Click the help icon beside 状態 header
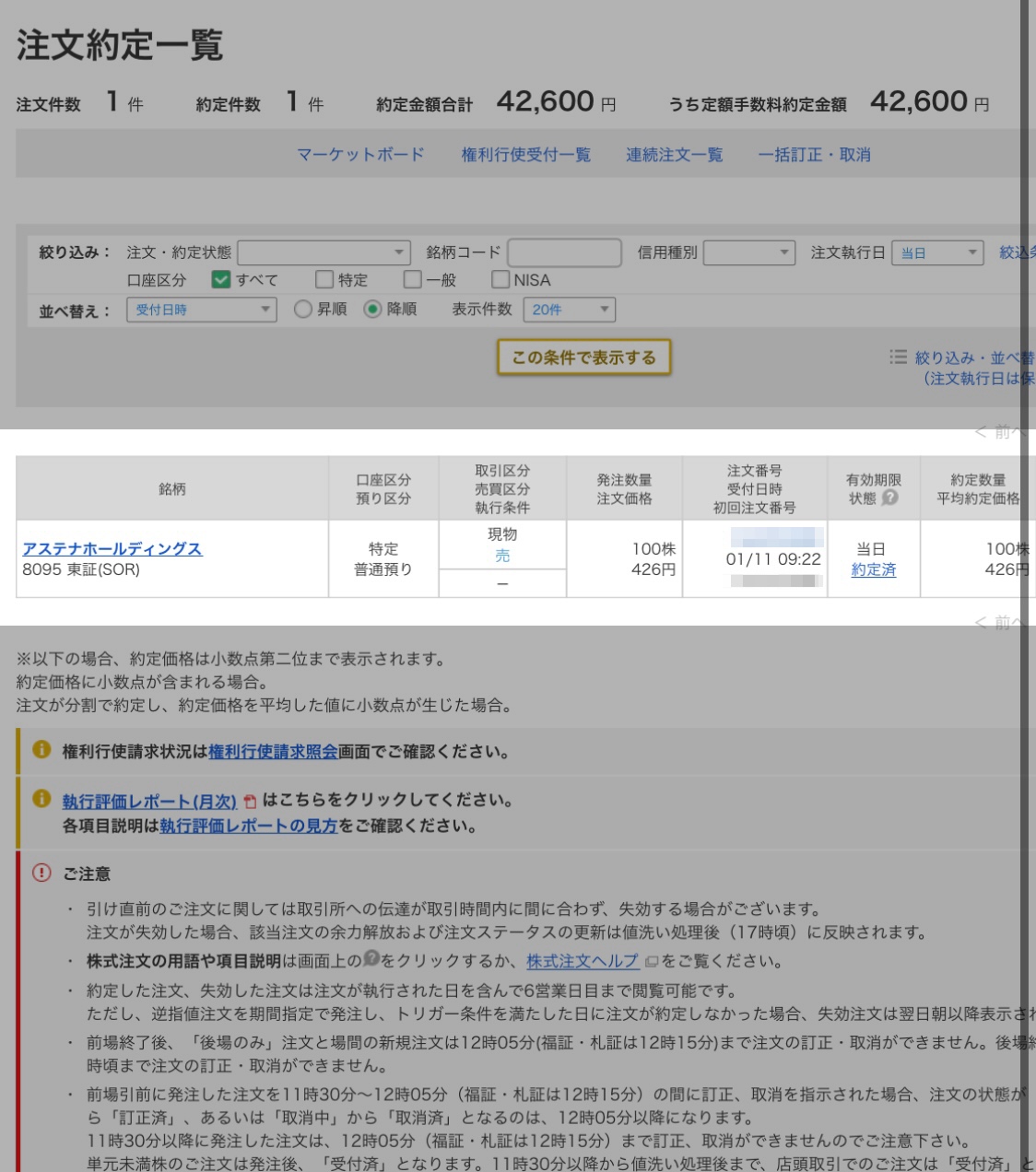1036x1172 pixels. click(x=889, y=498)
